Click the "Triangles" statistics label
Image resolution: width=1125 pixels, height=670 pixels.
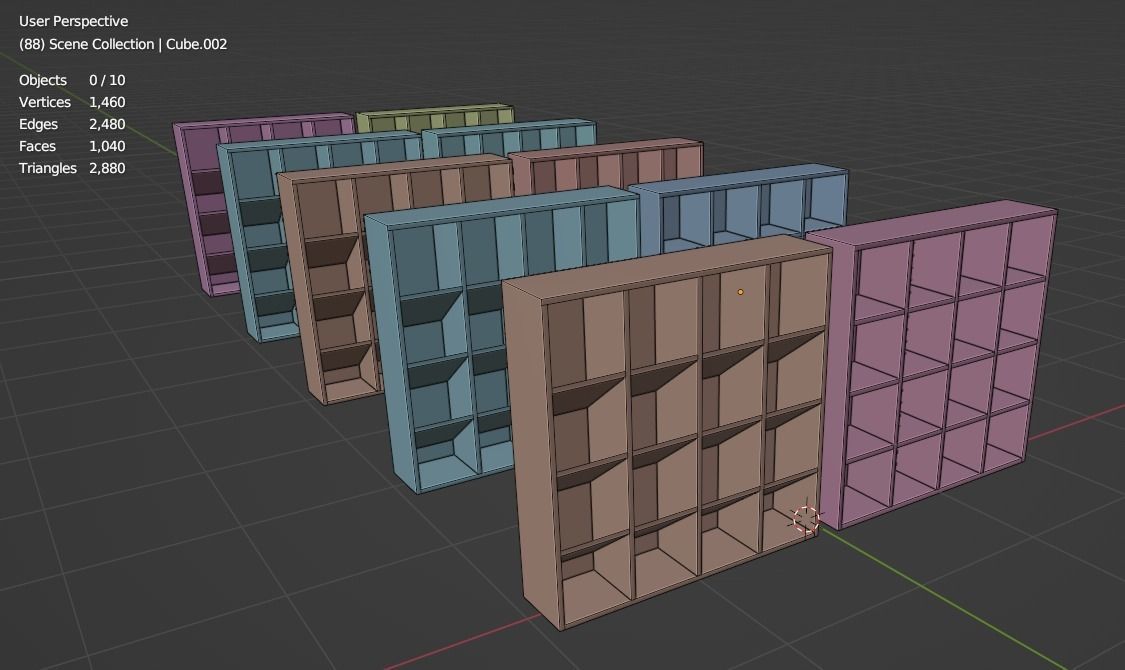point(47,168)
